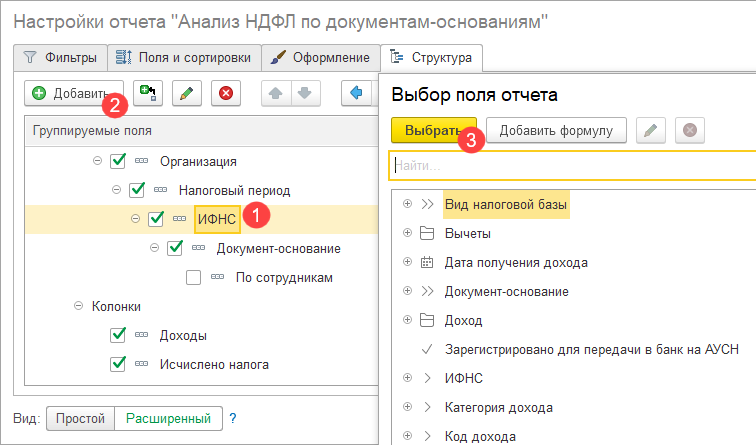The height and width of the screenshot is (445, 756).
Task: Toggle the Документ-основание grouping checkbox
Action: coord(175,248)
